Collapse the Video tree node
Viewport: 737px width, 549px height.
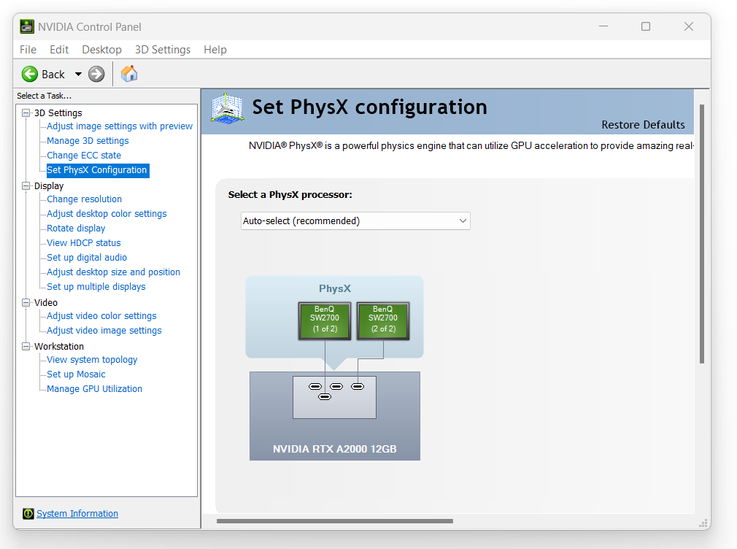pyautogui.click(x=26, y=302)
